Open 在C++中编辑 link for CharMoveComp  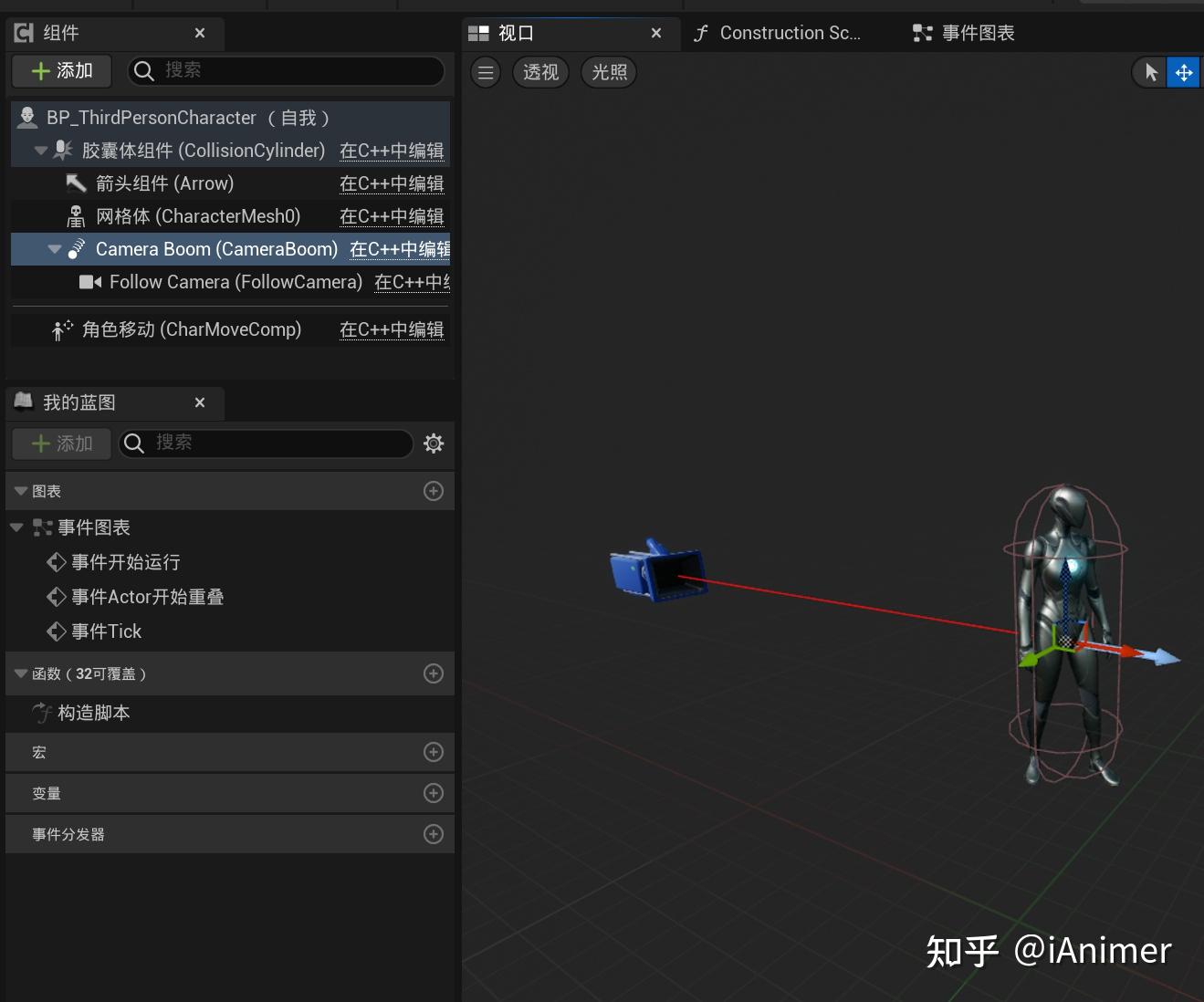392,329
